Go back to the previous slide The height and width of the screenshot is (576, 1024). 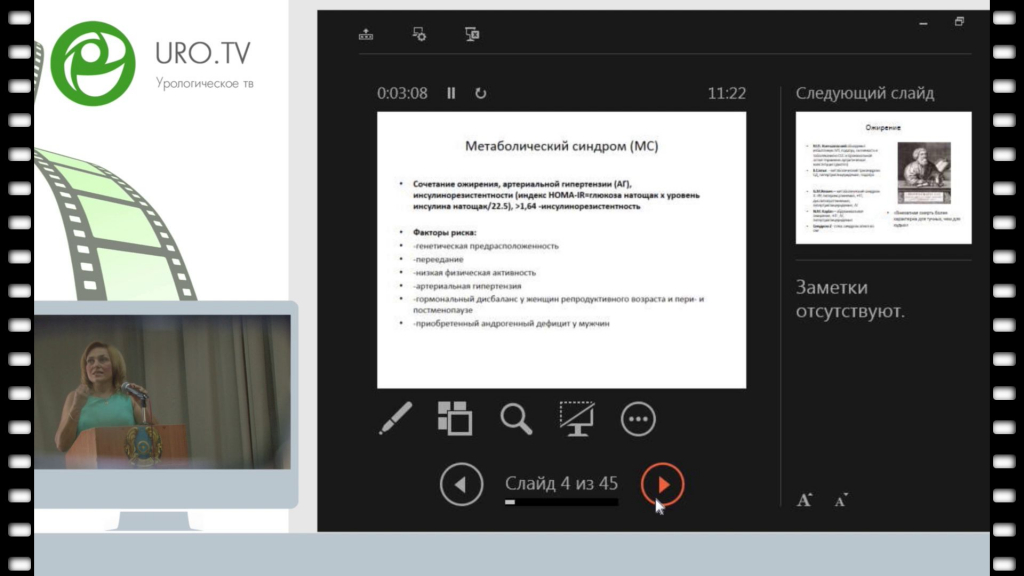coord(461,485)
